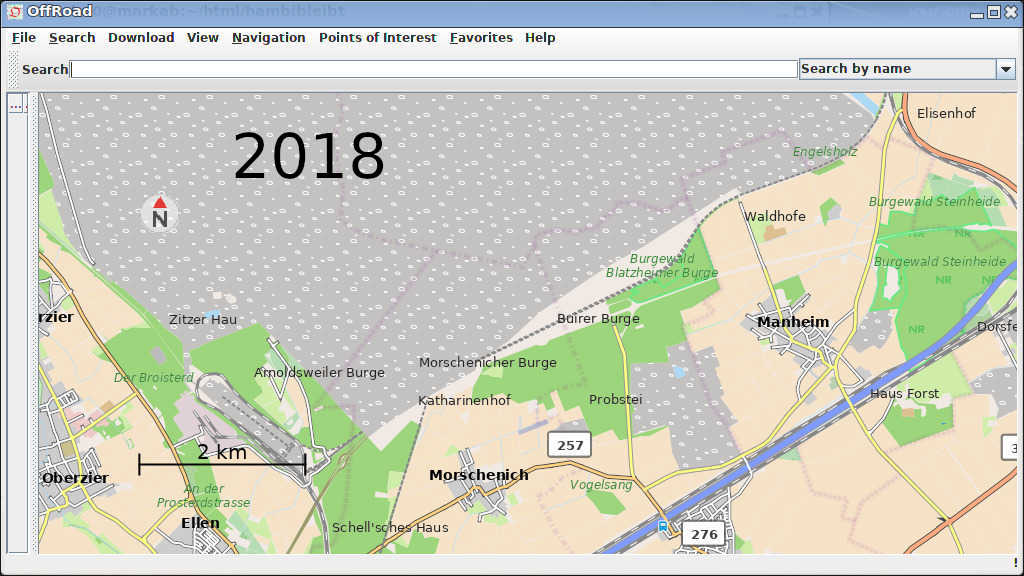This screenshot has height=576, width=1024.
Task: Click the 2 km scale bar
Action: coord(222,463)
